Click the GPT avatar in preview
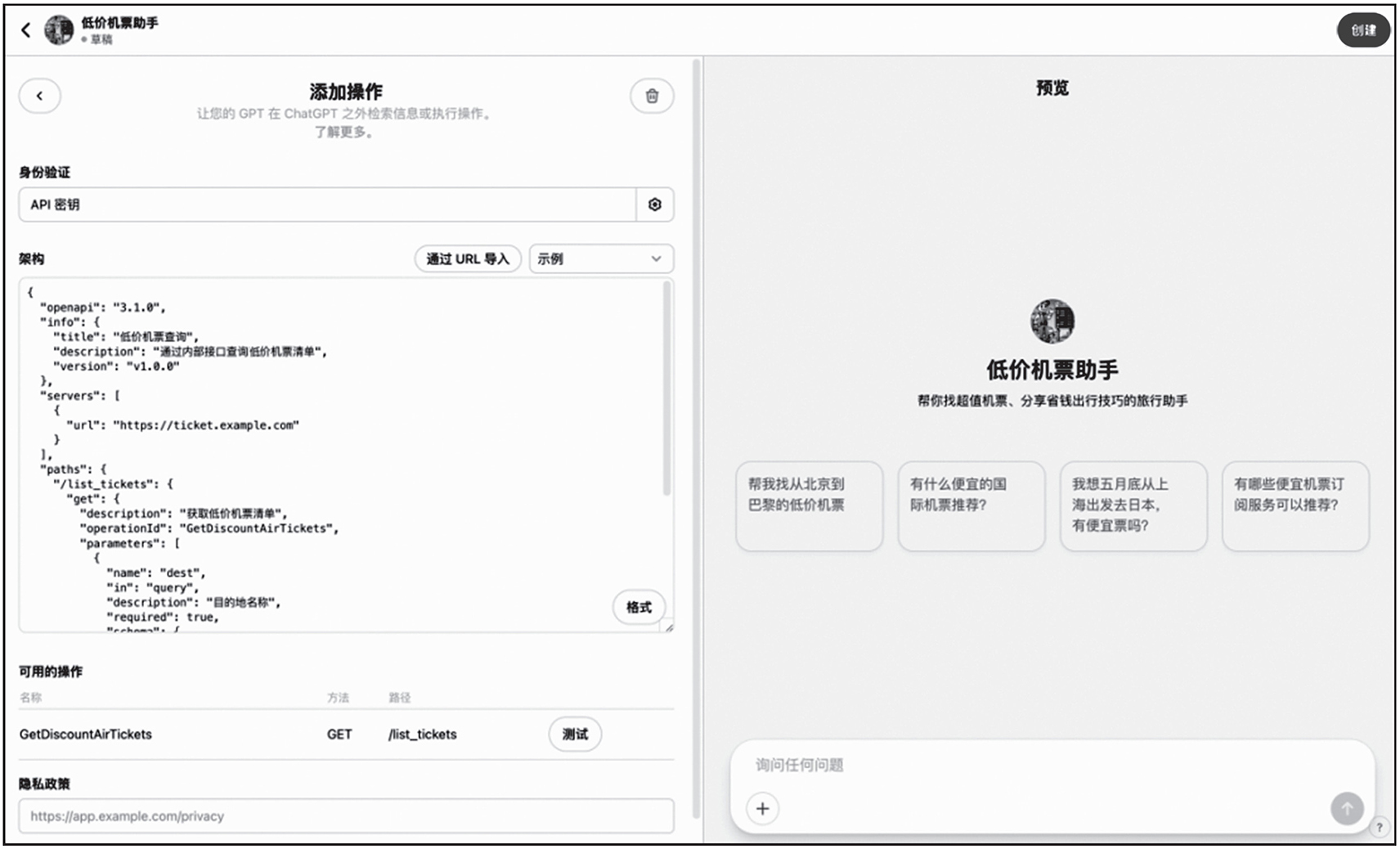 click(x=1052, y=321)
